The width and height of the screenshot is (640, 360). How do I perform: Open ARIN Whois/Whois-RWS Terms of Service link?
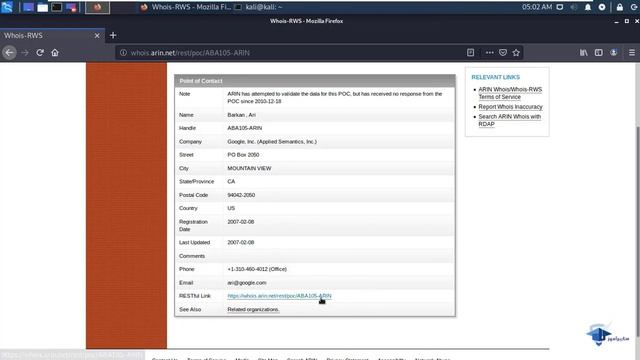click(510, 93)
